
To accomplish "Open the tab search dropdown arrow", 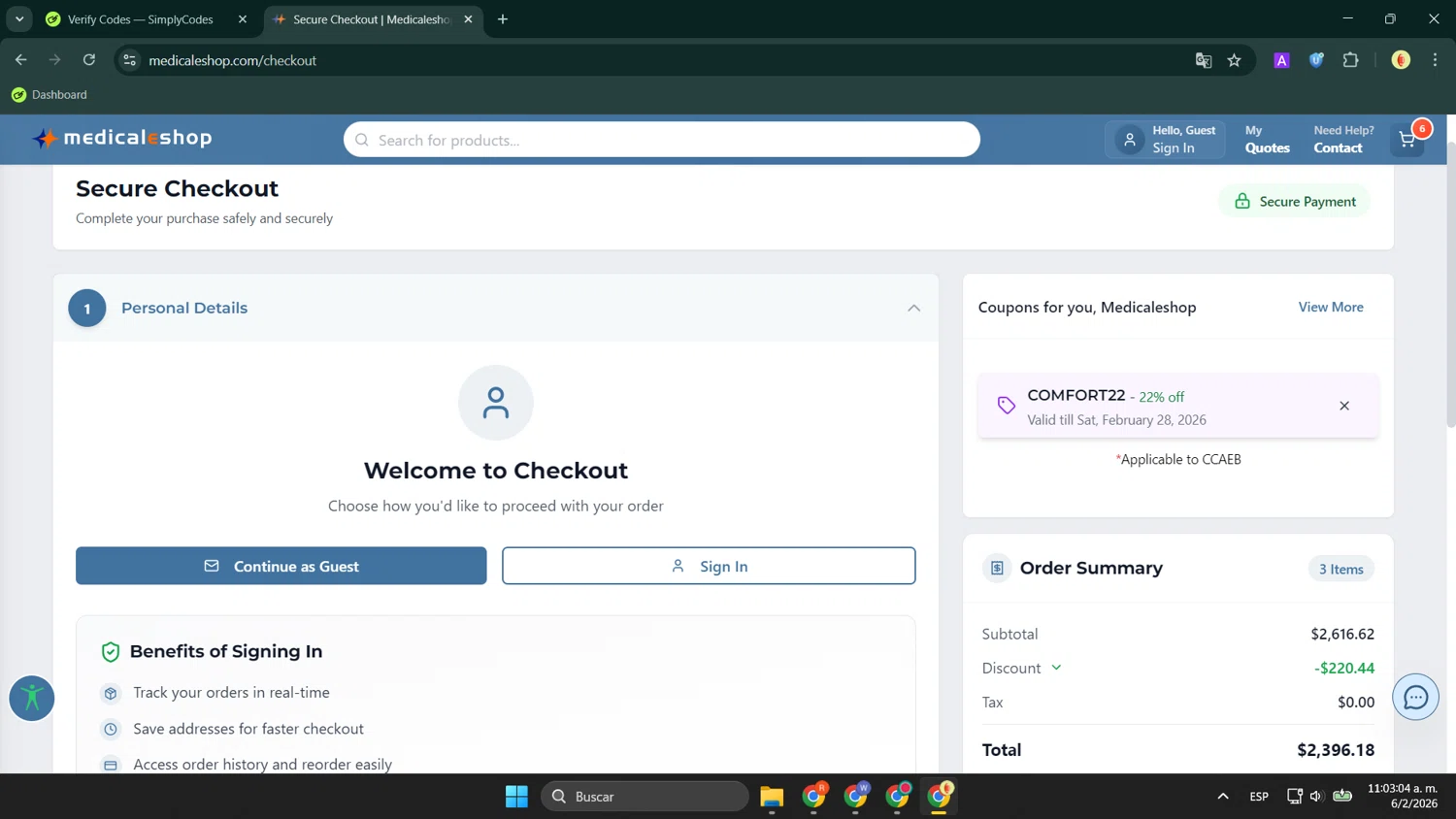I will coord(19,19).
